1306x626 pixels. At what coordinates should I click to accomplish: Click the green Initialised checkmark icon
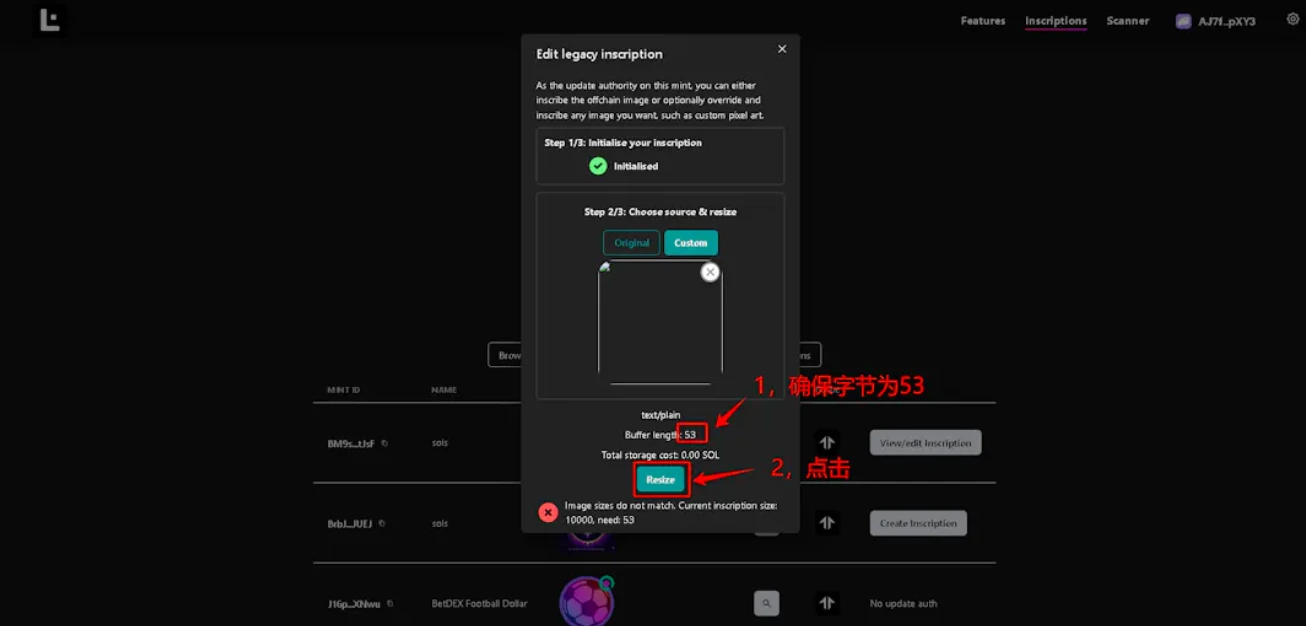(598, 166)
